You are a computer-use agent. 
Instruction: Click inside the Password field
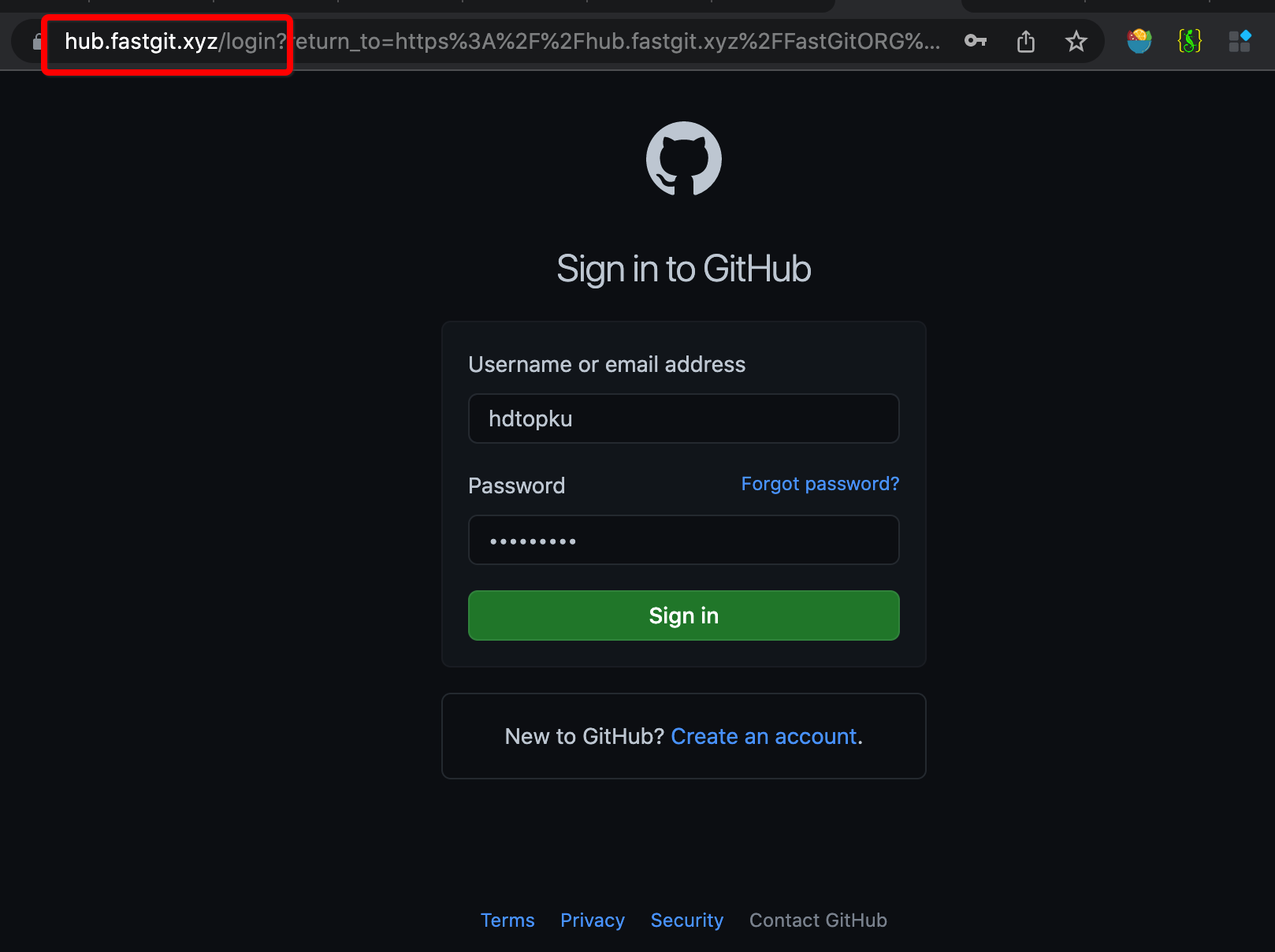[682, 540]
